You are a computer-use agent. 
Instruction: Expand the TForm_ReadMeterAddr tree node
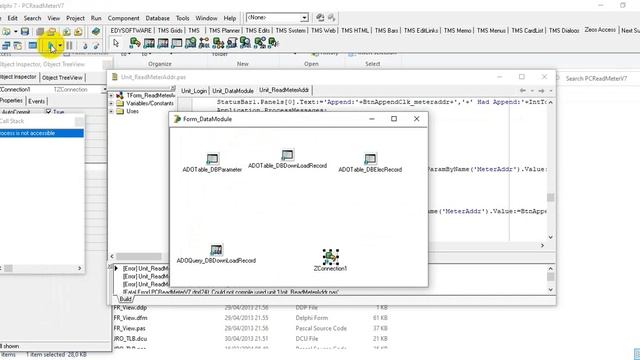pyautogui.click(x=111, y=96)
